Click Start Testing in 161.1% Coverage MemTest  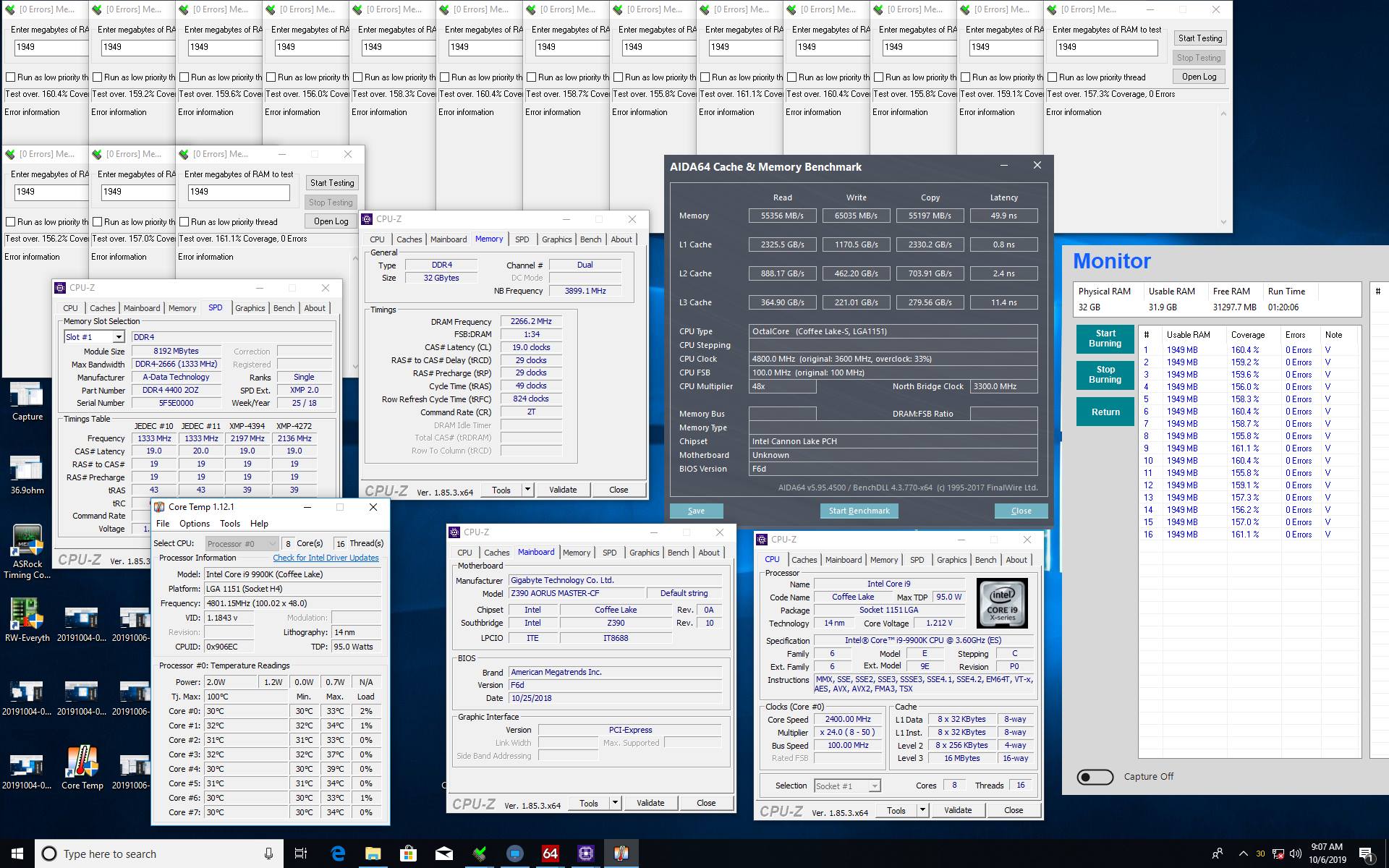[x=332, y=183]
